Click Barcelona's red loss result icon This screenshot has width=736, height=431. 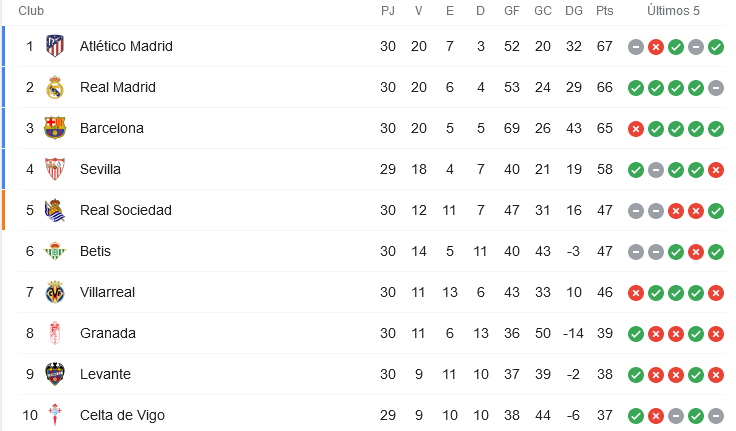pos(636,129)
